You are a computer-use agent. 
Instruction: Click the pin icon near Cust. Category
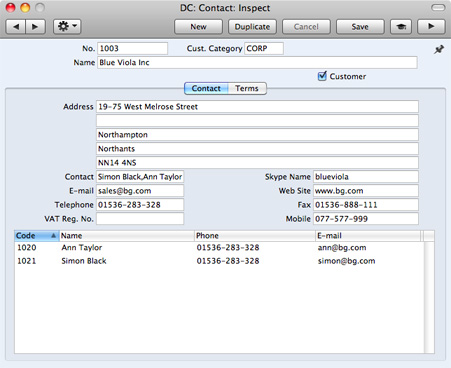click(x=439, y=49)
